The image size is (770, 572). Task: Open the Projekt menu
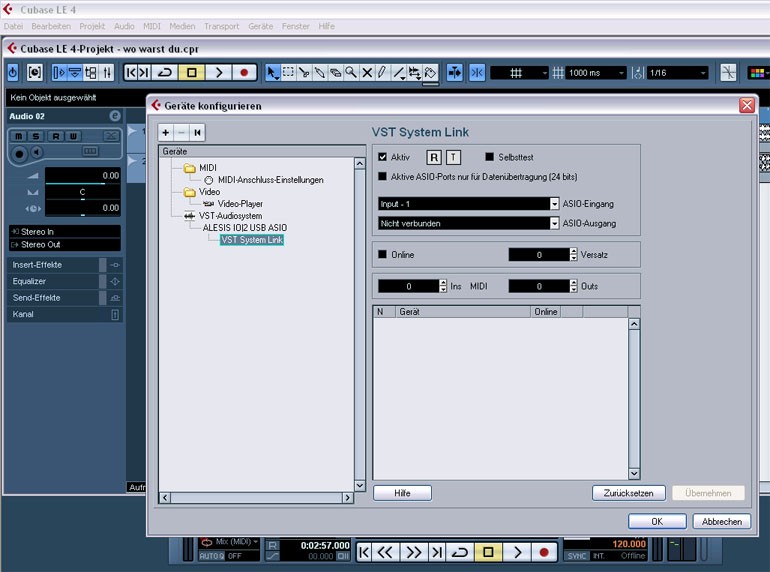coord(92,26)
